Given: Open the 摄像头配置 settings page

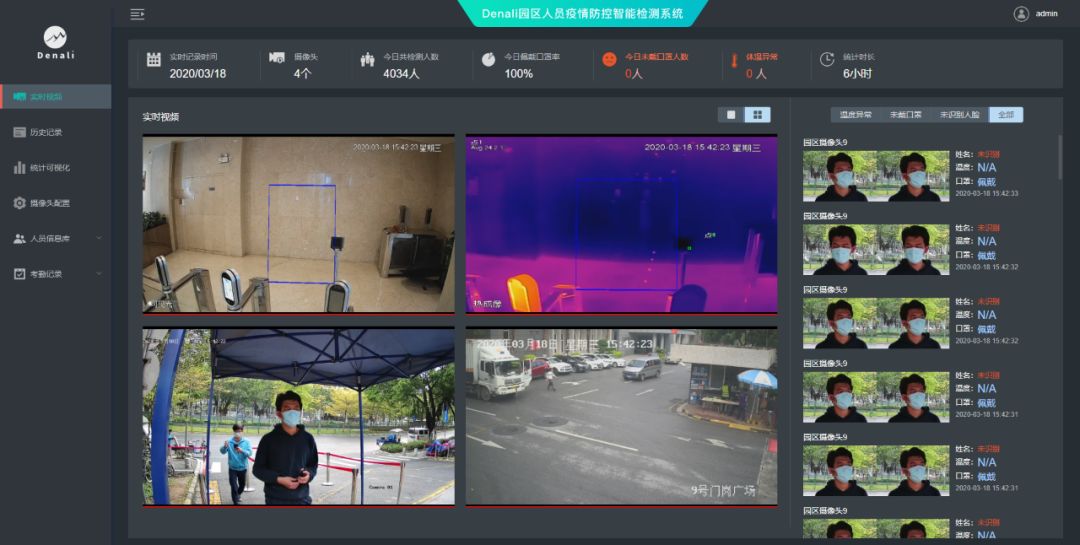Looking at the screenshot, I should (50, 203).
